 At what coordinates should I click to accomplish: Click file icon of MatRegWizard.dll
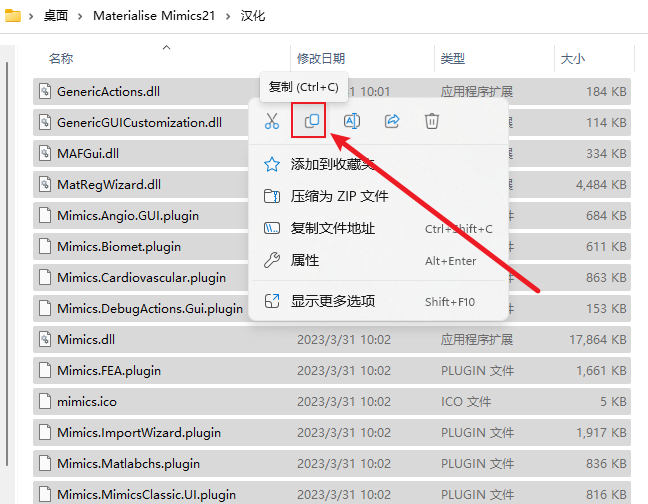pyautogui.click(x=45, y=184)
